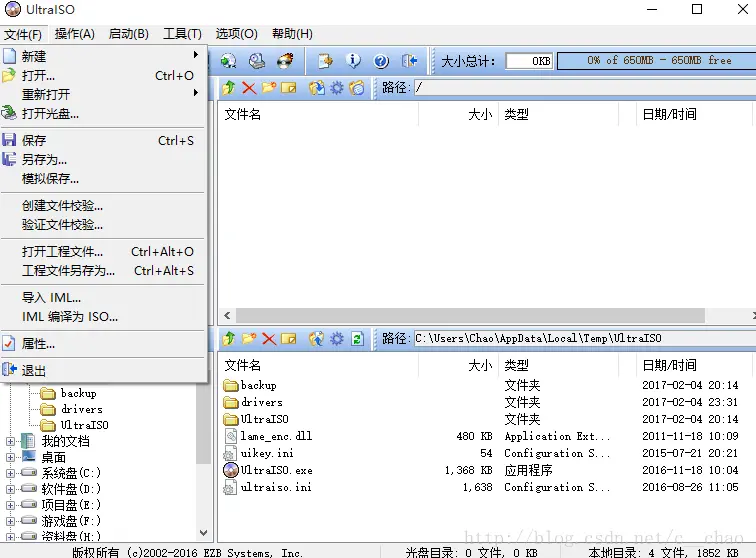Choose 工程文件另存为... menu entry
The image size is (756, 558).
tap(104, 271)
